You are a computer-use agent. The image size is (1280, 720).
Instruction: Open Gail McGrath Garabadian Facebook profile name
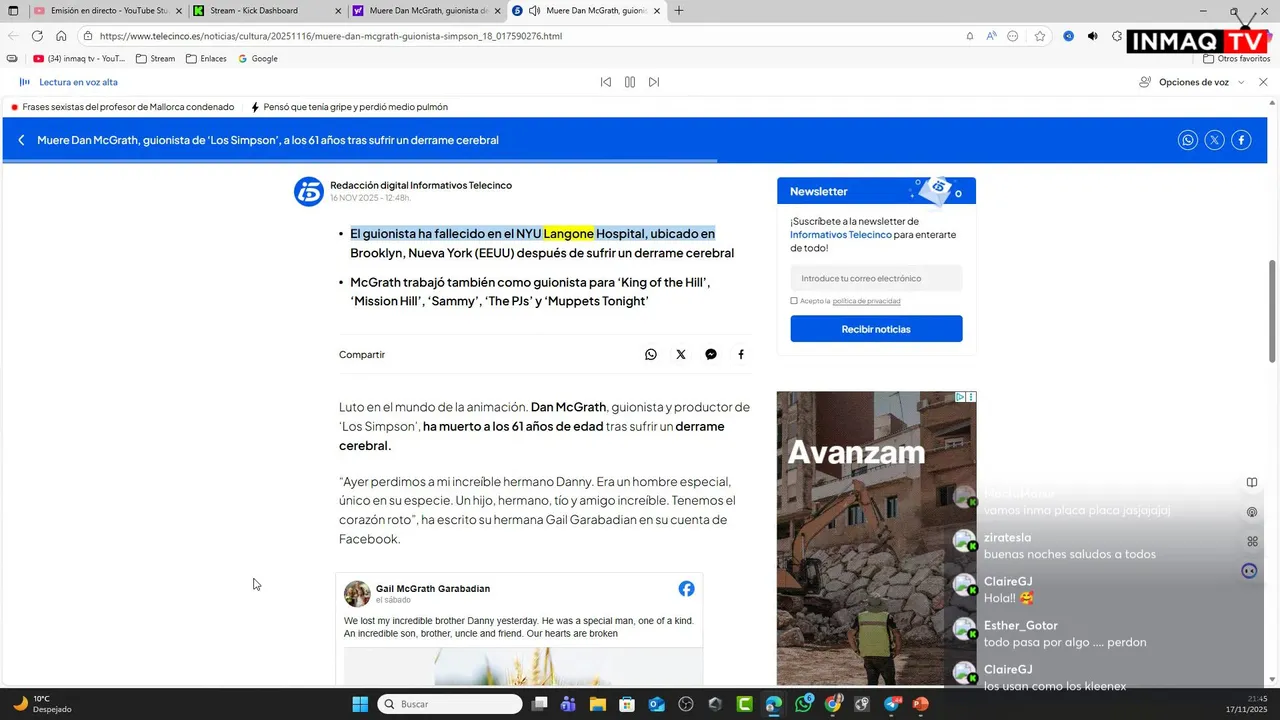[433, 589]
